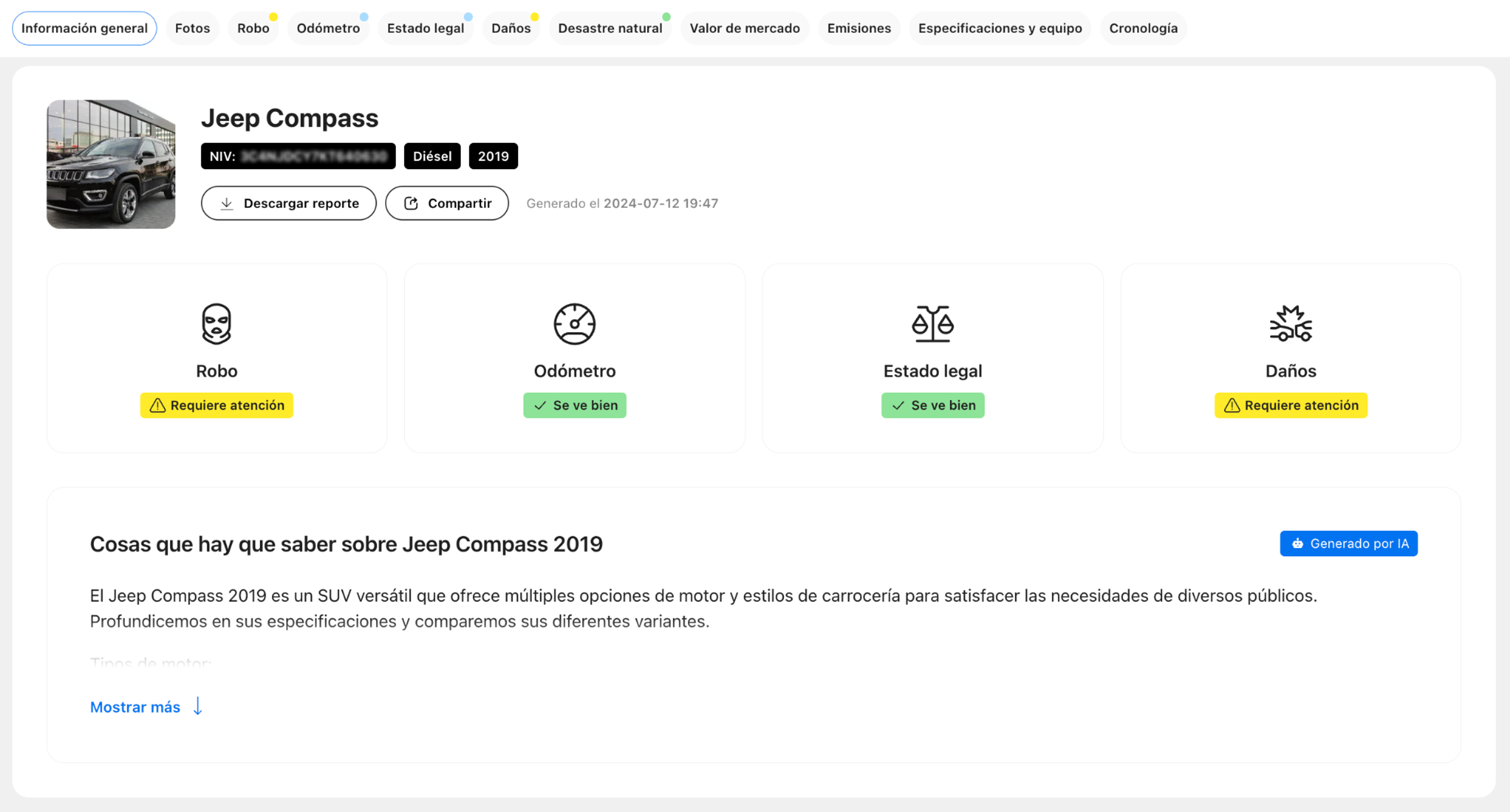The height and width of the screenshot is (812, 1510).
Task: Click the scales Estado legal icon
Action: point(933,323)
